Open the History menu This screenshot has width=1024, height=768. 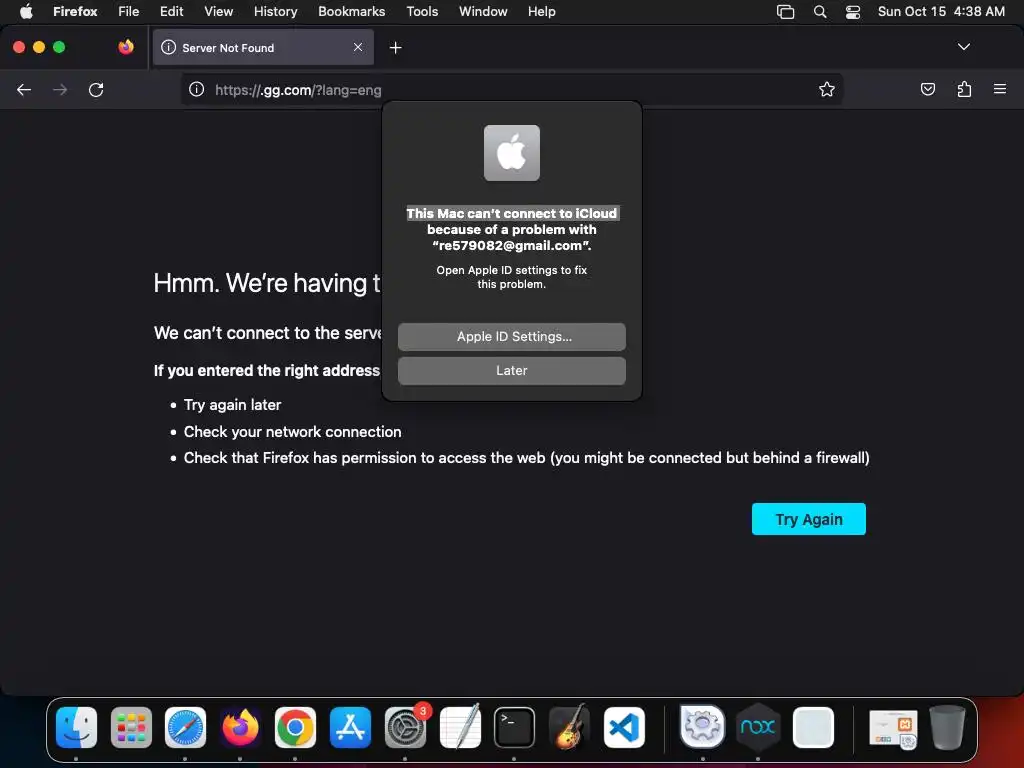(x=276, y=12)
